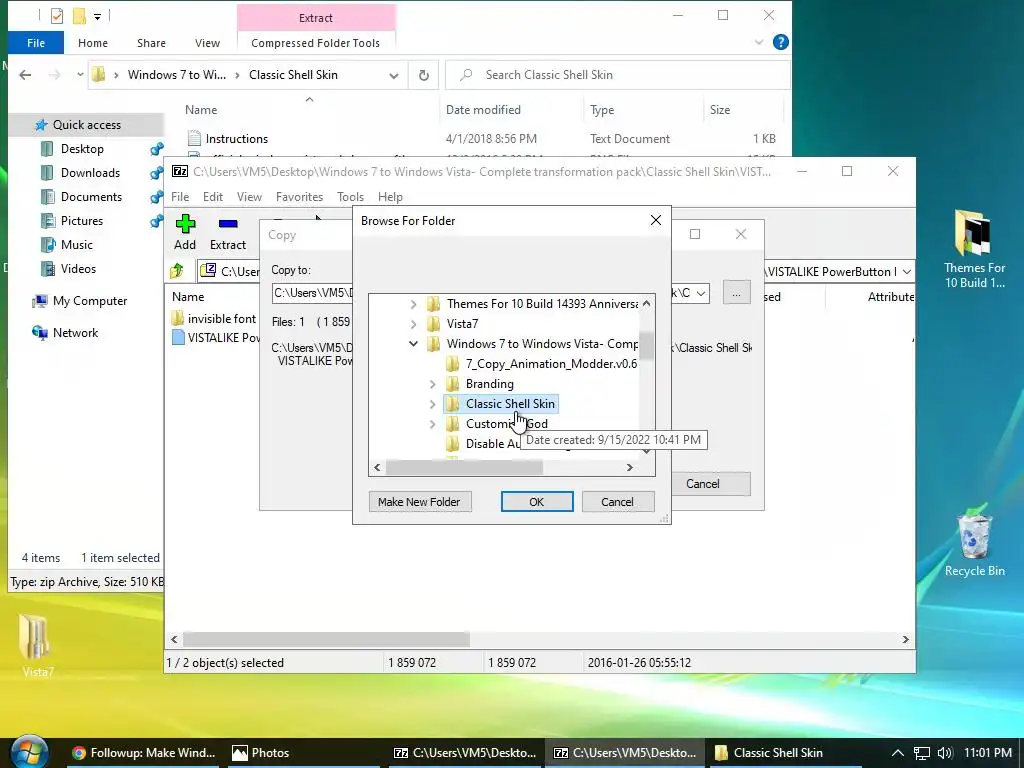Screen dimensions: 1024x768
Task: Click the browse ellipsis button in the Copy dialog
Action: pyautogui.click(x=736, y=293)
